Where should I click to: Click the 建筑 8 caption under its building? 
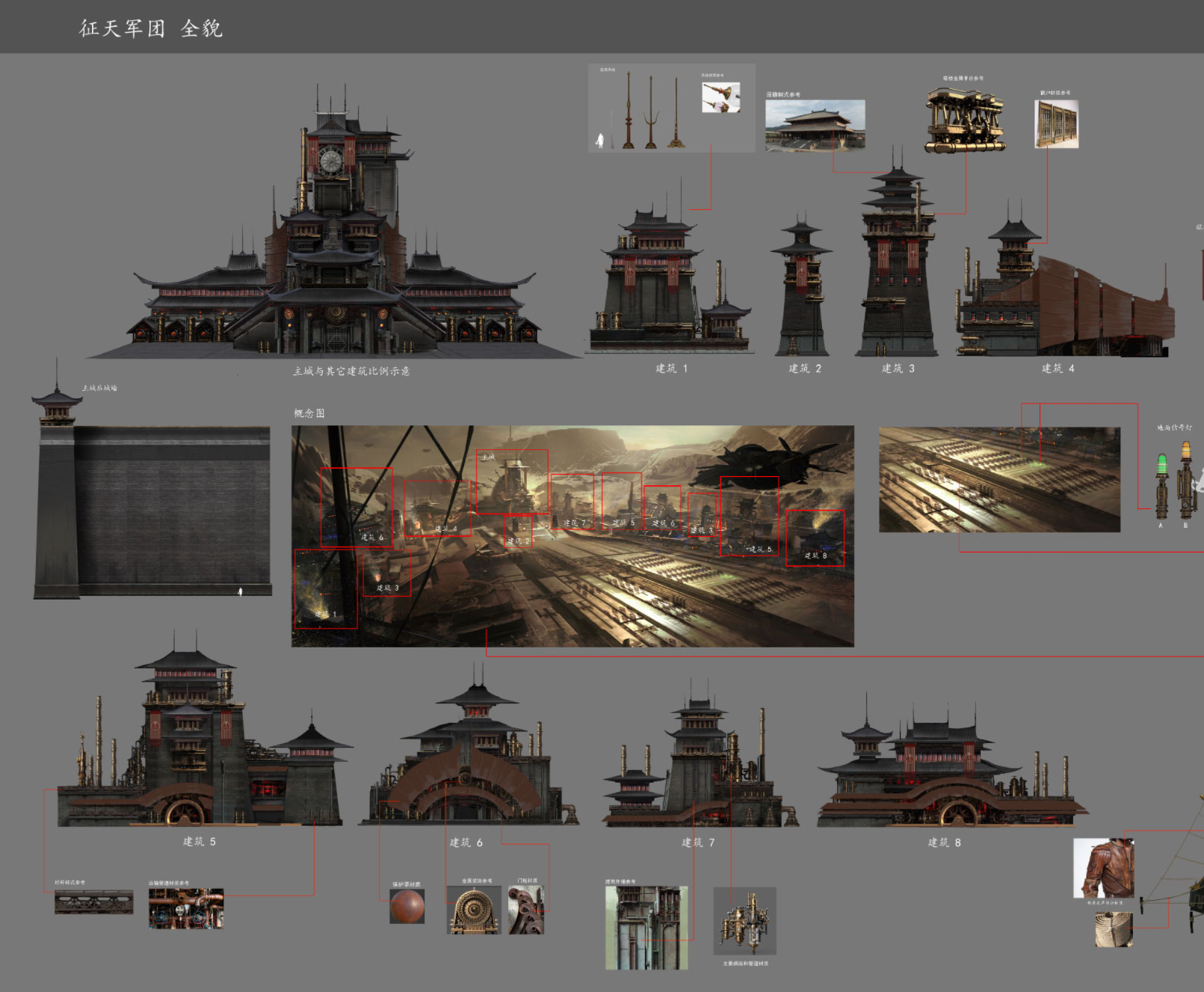pos(945,842)
